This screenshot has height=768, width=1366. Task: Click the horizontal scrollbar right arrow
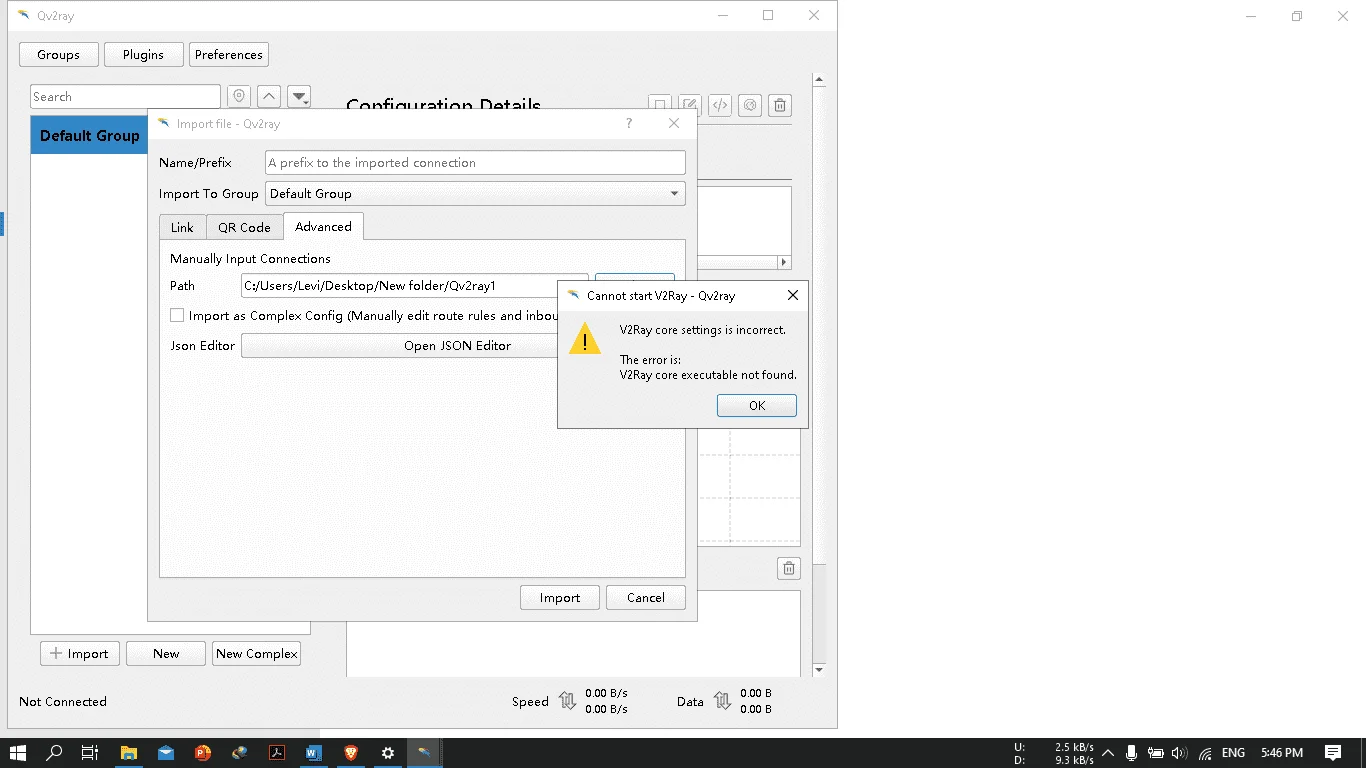click(x=783, y=262)
